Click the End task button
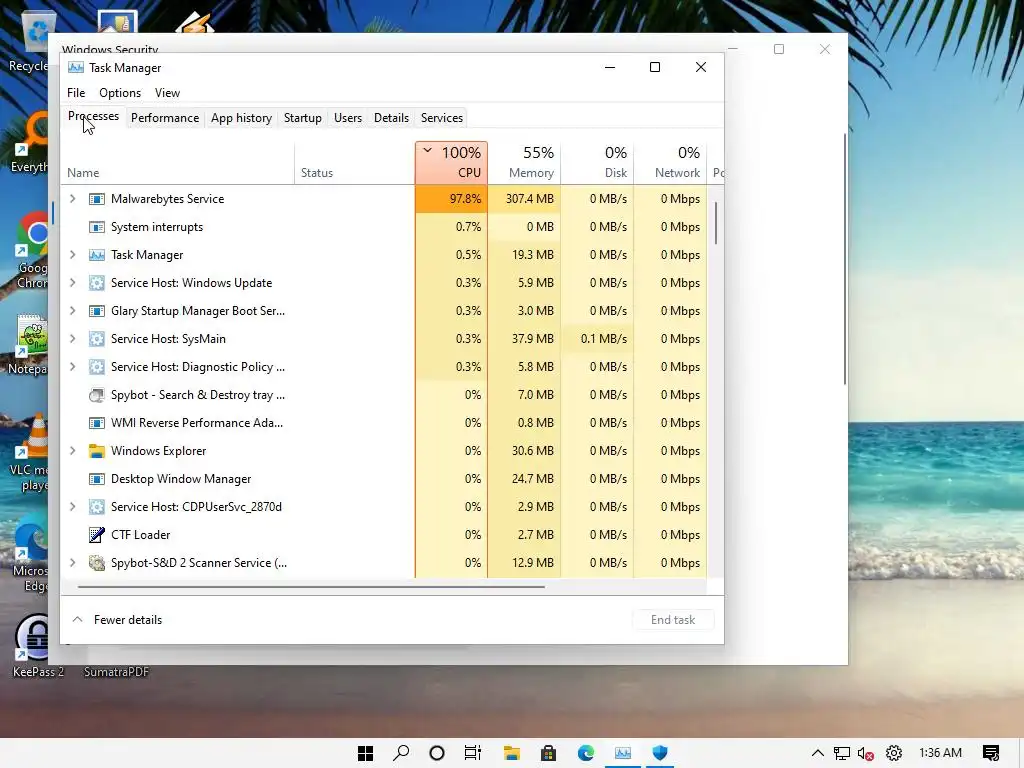This screenshot has height=768, width=1024. click(673, 620)
